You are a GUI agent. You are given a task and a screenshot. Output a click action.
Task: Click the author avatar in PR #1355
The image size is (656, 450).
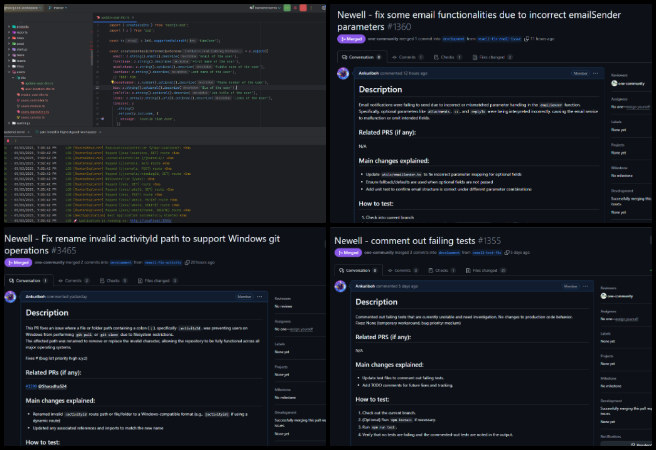(340, 286)
